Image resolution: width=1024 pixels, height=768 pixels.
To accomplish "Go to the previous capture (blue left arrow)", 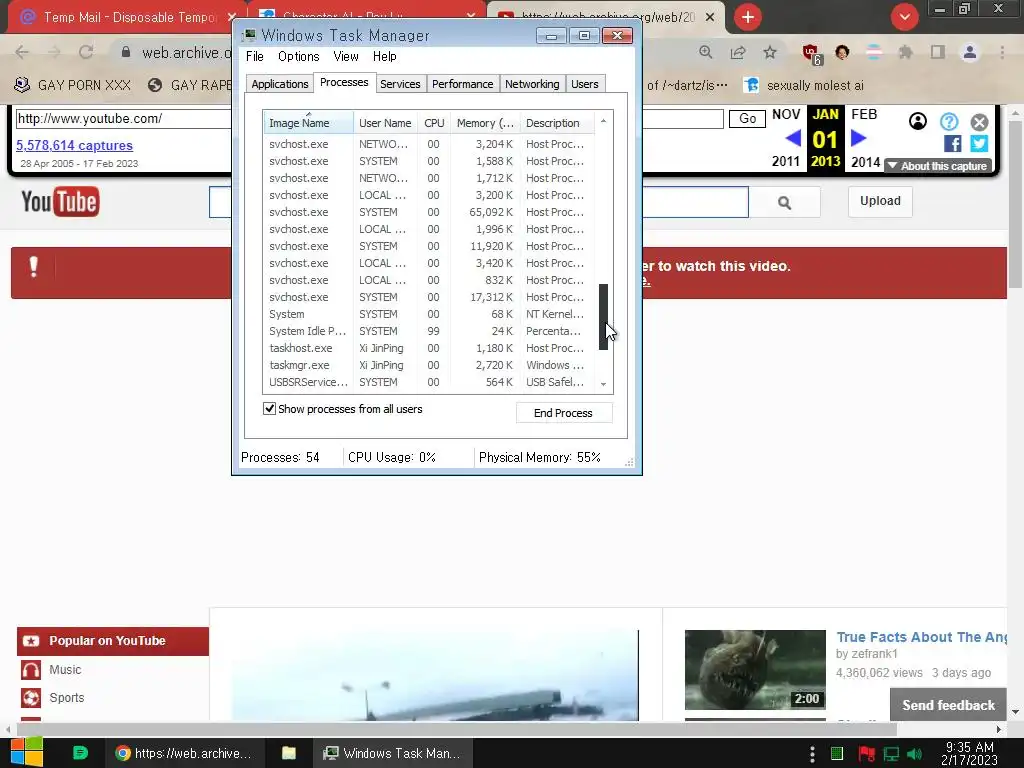I will tap(793, 138).
